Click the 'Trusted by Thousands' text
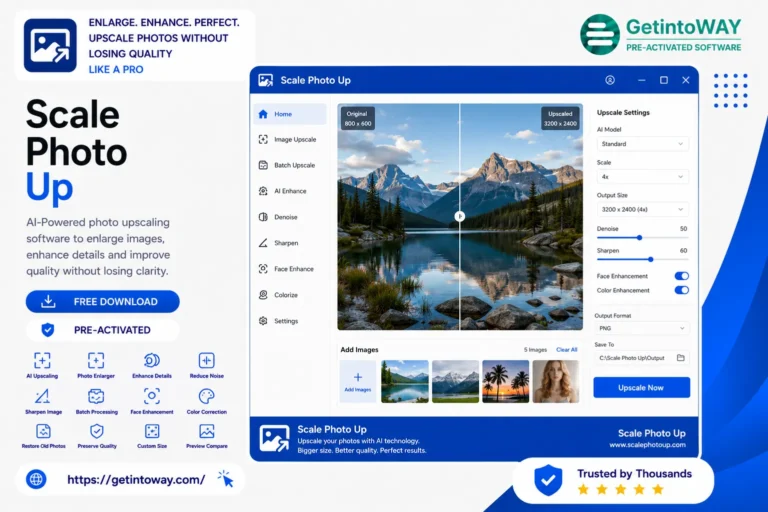 (634, 474)
